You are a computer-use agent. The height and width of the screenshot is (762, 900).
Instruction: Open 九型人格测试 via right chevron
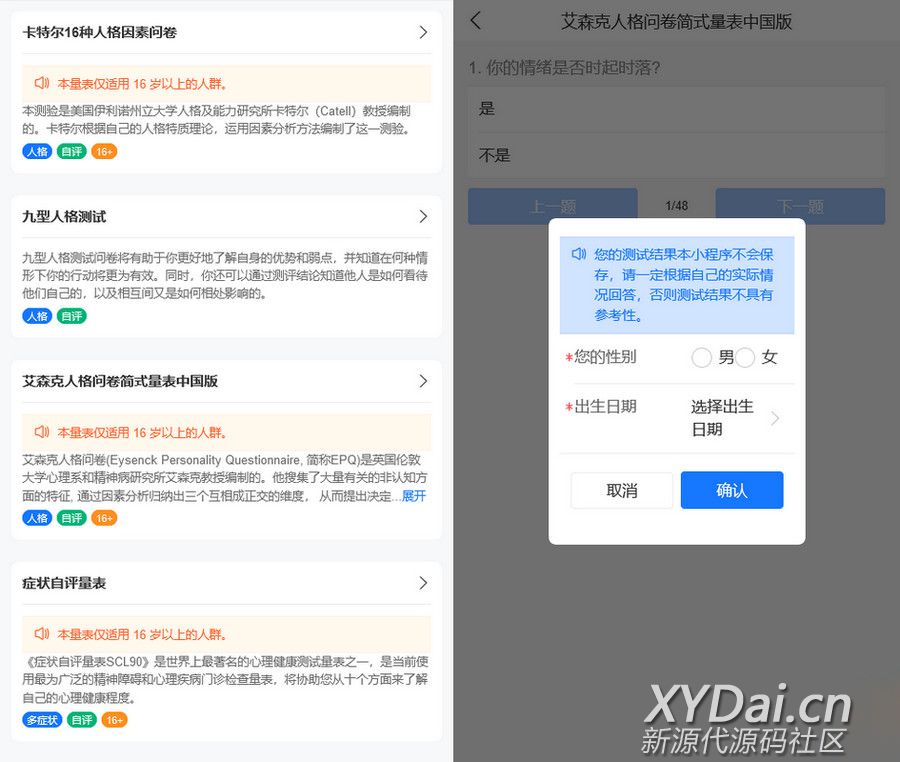423,216
